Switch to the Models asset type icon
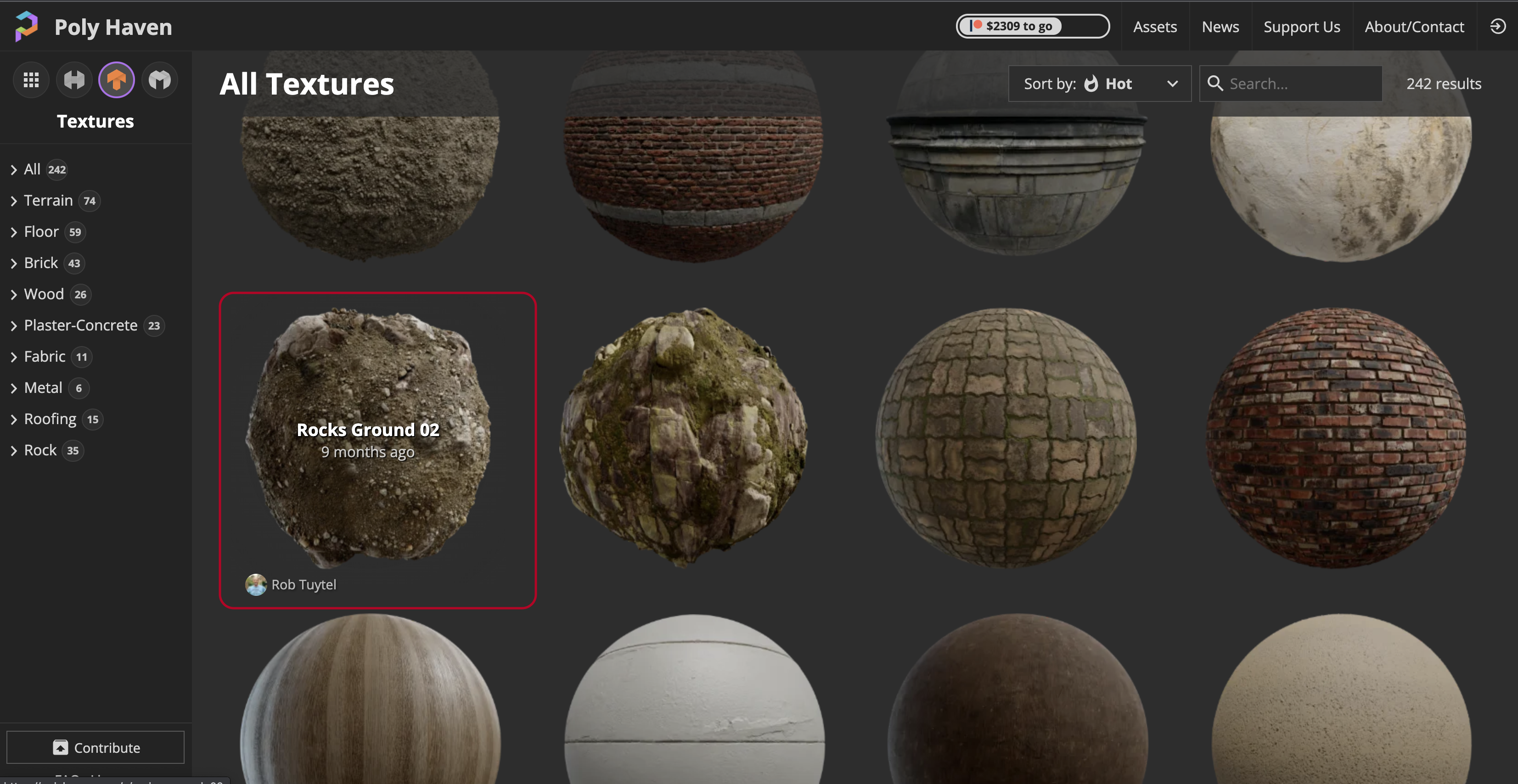This screenshot has width=1518, height=784. 160,80
